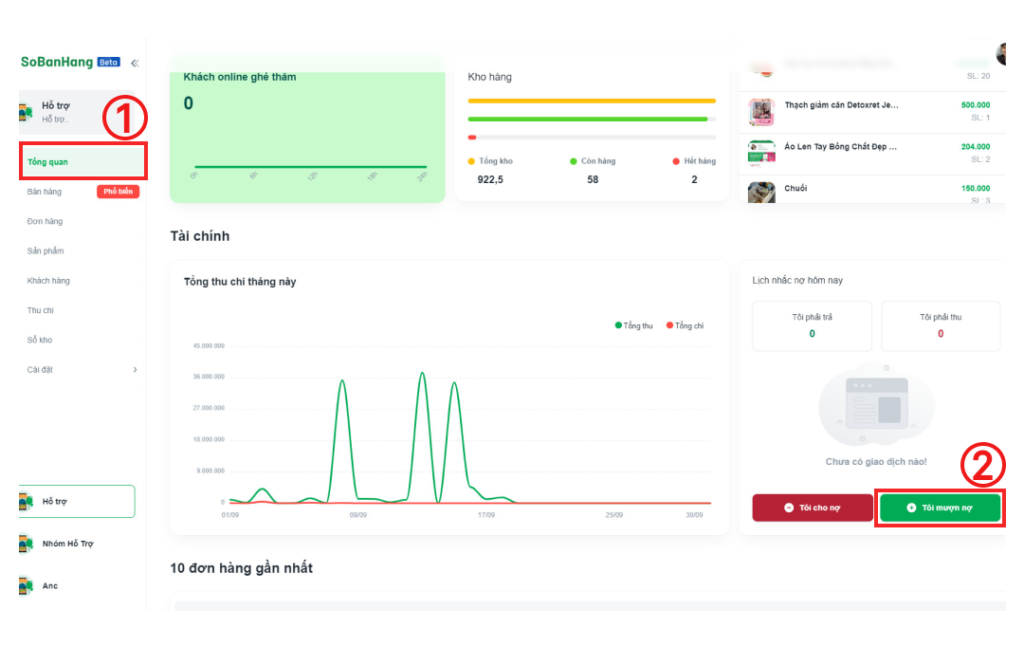Open Đơn hàng in the sidebar
1024x647 pixels.
point(45,221)
